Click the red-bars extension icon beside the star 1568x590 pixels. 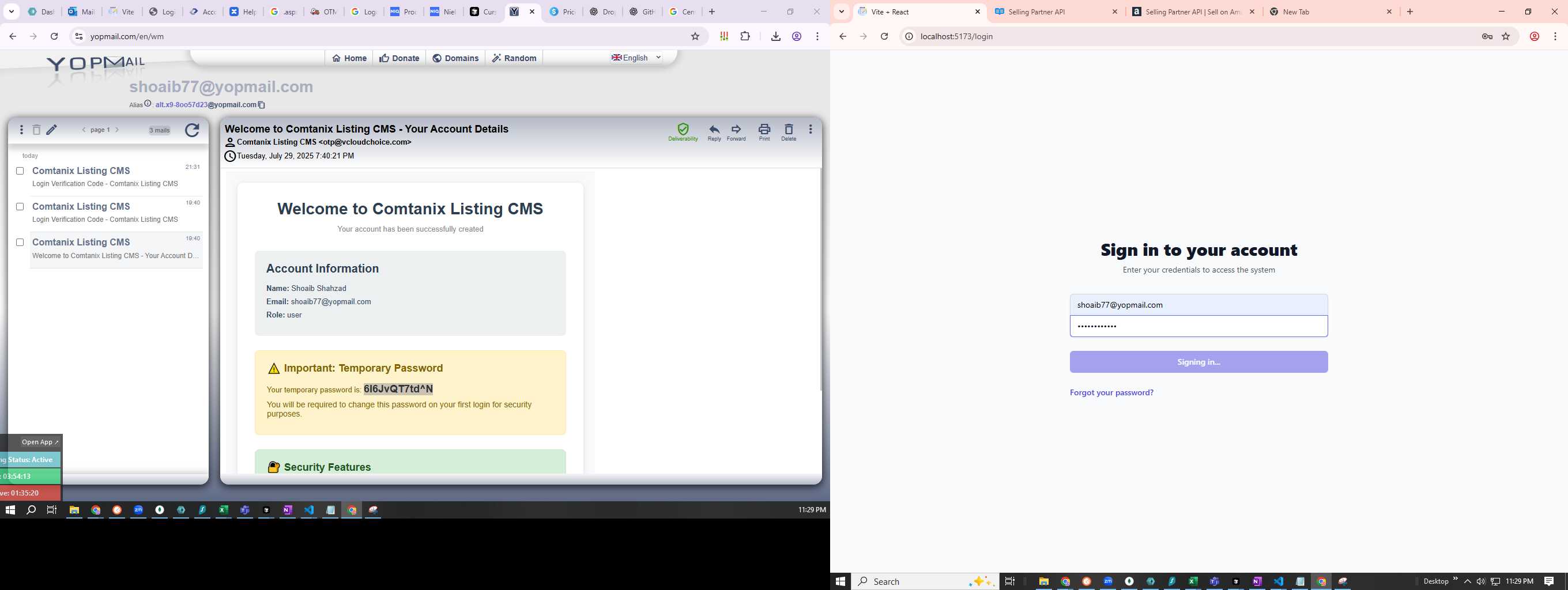click(723, 36)
